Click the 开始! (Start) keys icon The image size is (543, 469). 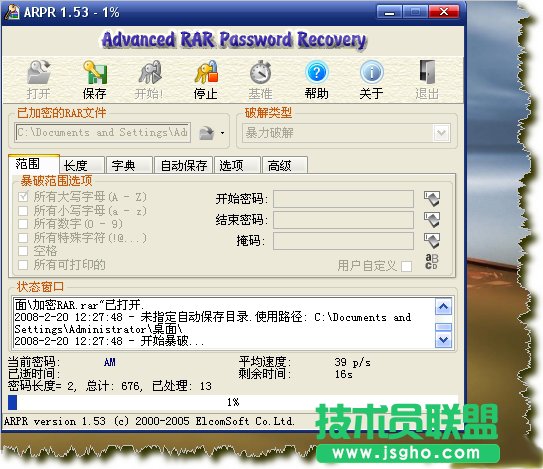click(150, 72)
